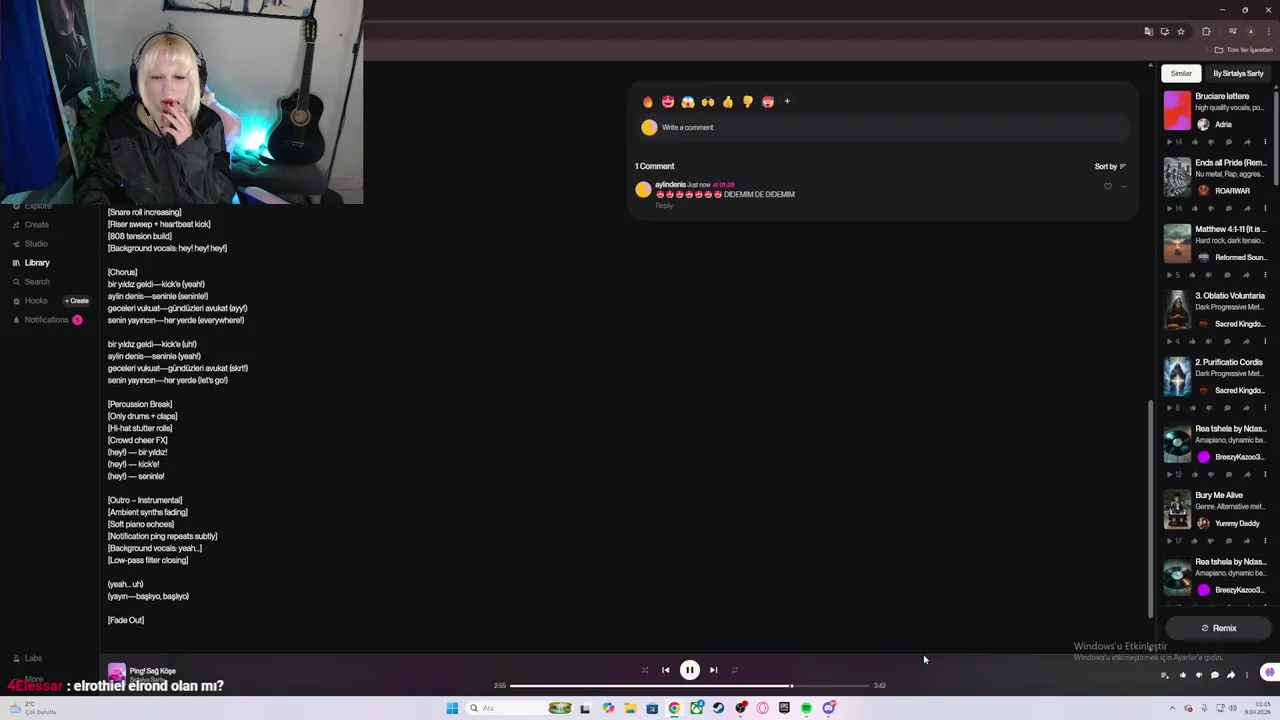Viewport: 1280px width, 720px height.
Task: Open Search in the sidebar
Action: [x=31, y=282]
